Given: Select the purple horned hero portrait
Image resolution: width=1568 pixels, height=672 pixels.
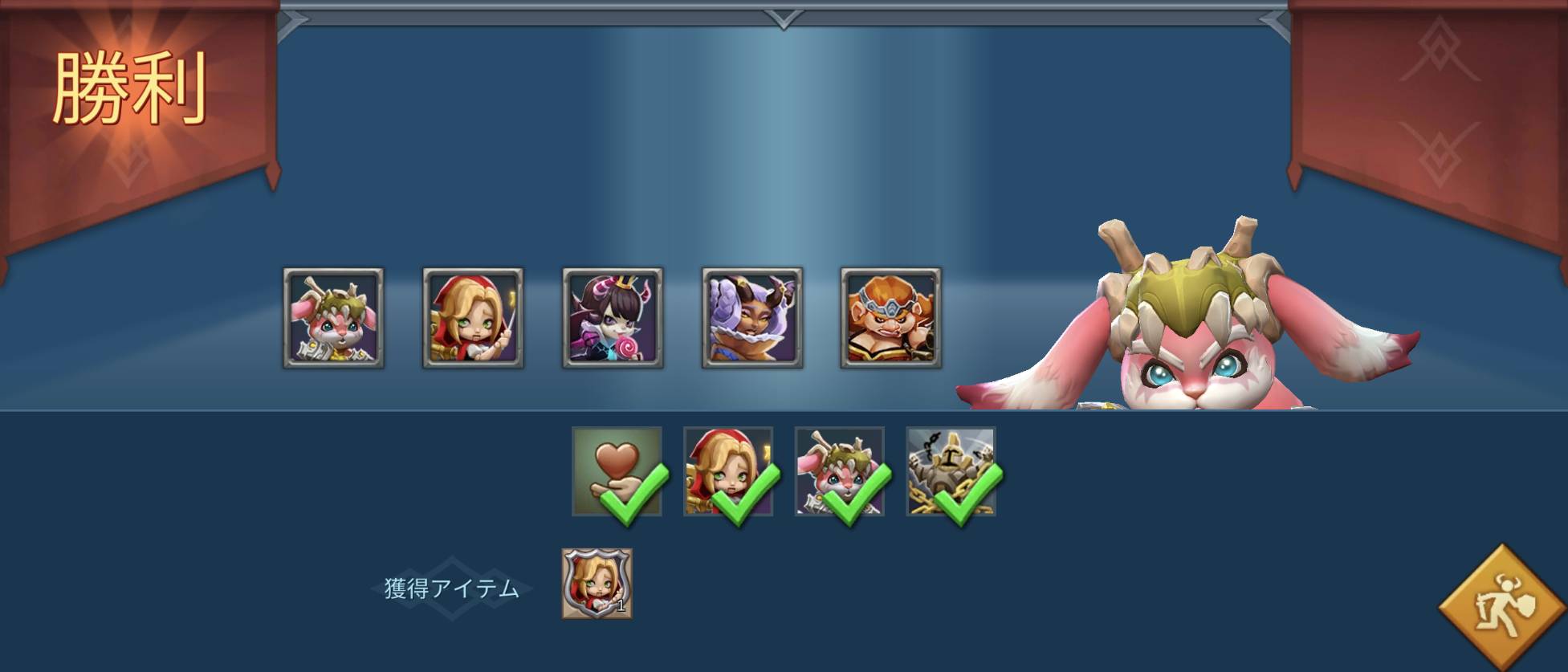Looking at the screenshot, I should 752,318.
